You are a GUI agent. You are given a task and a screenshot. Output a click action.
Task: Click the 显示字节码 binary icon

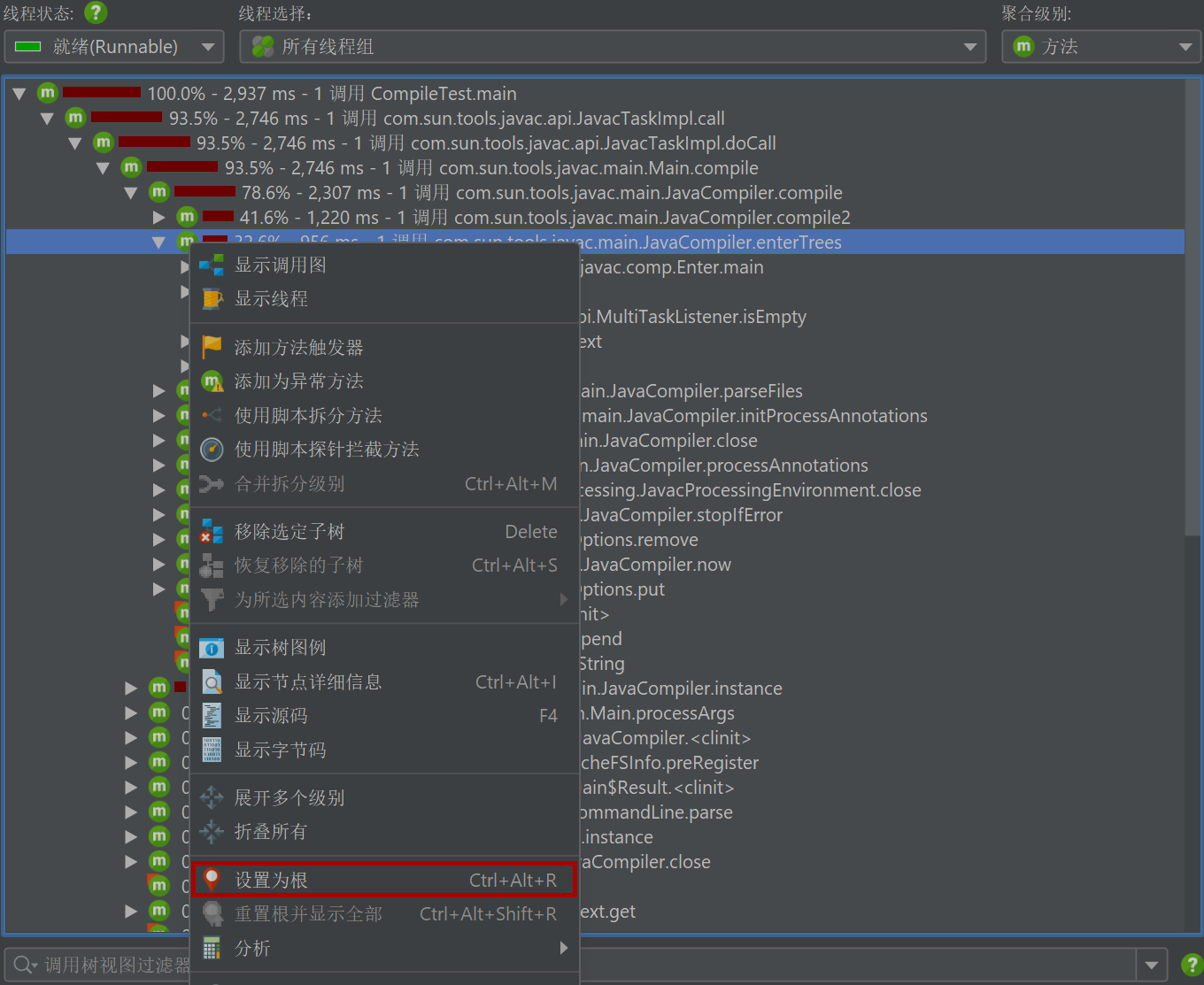point(212,750)
